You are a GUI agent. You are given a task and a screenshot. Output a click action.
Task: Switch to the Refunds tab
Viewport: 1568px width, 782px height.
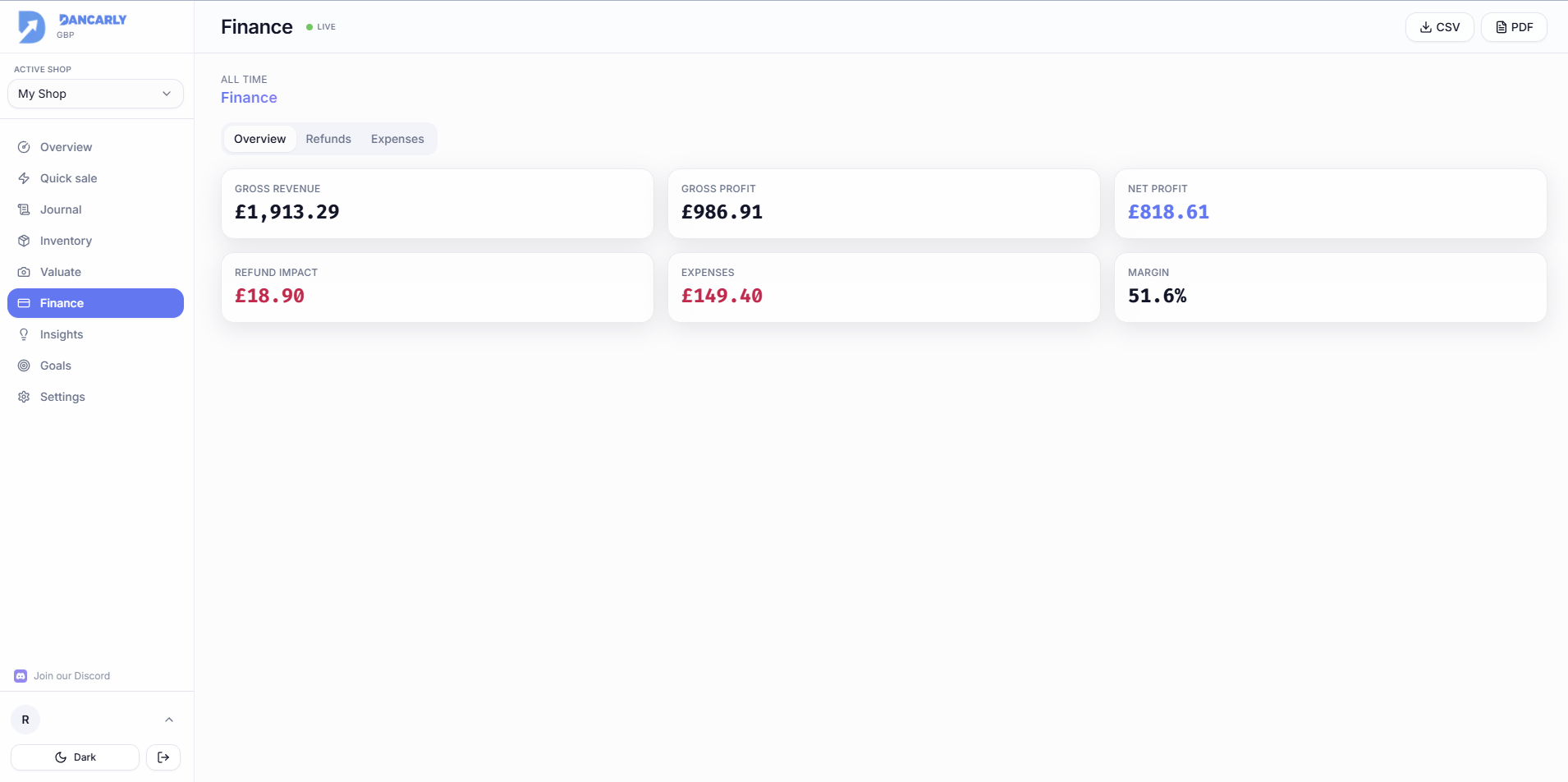(328, 139)
